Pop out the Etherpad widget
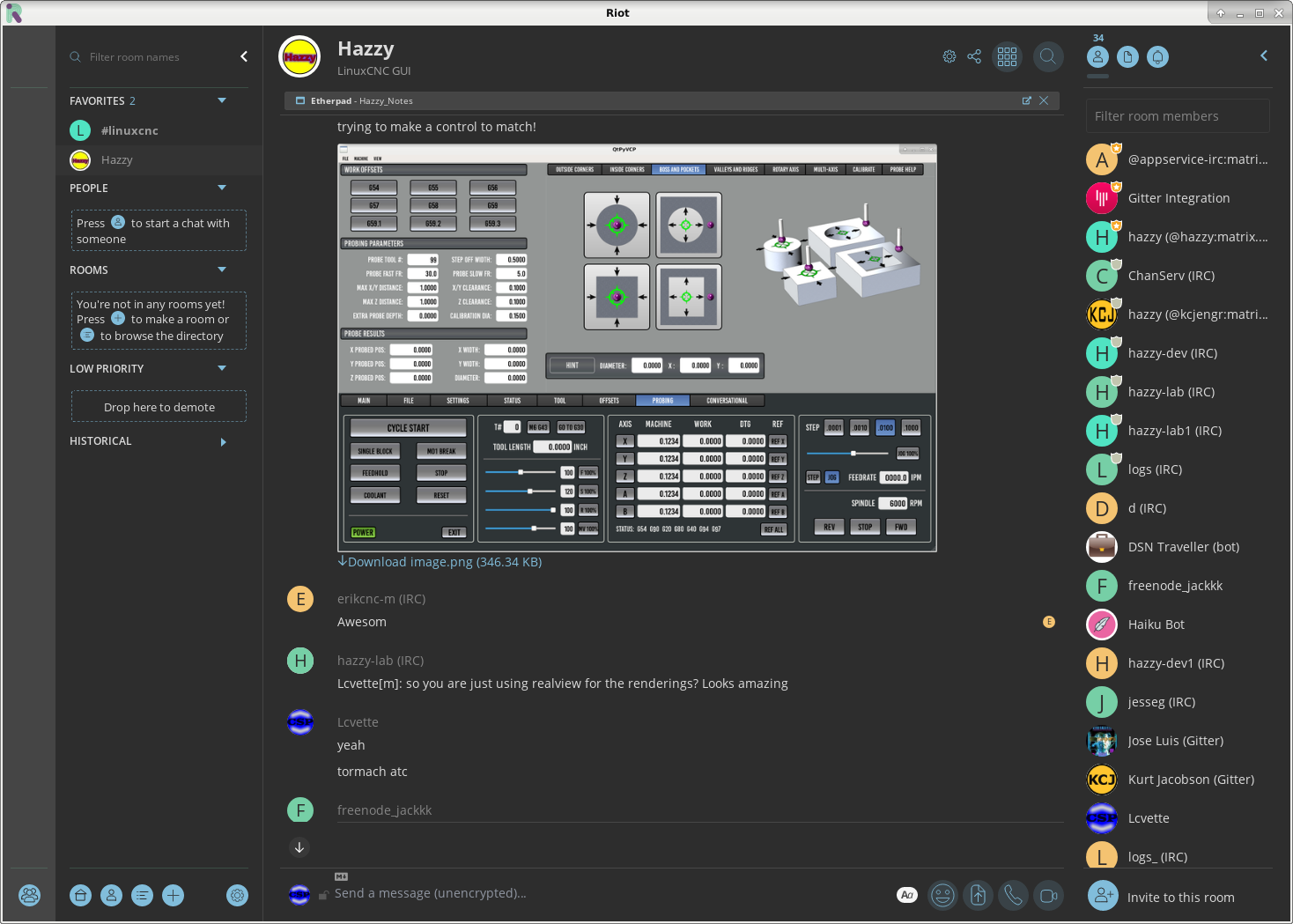This screenshot has height=924, width=1293. [x=1026, y=100]
